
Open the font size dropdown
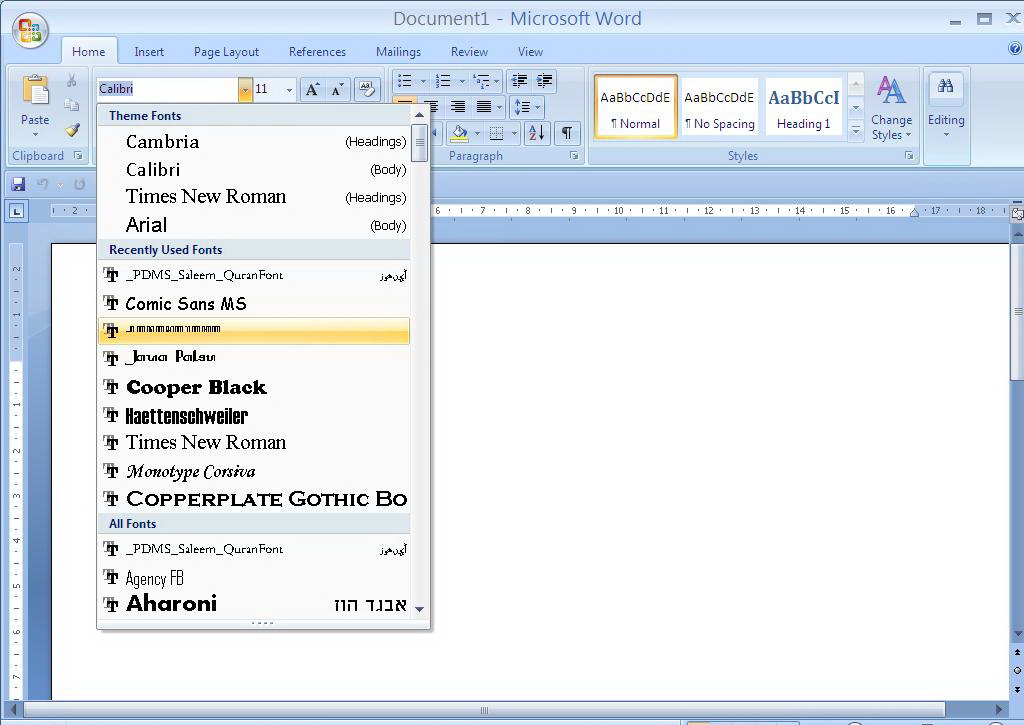point(289,89)
